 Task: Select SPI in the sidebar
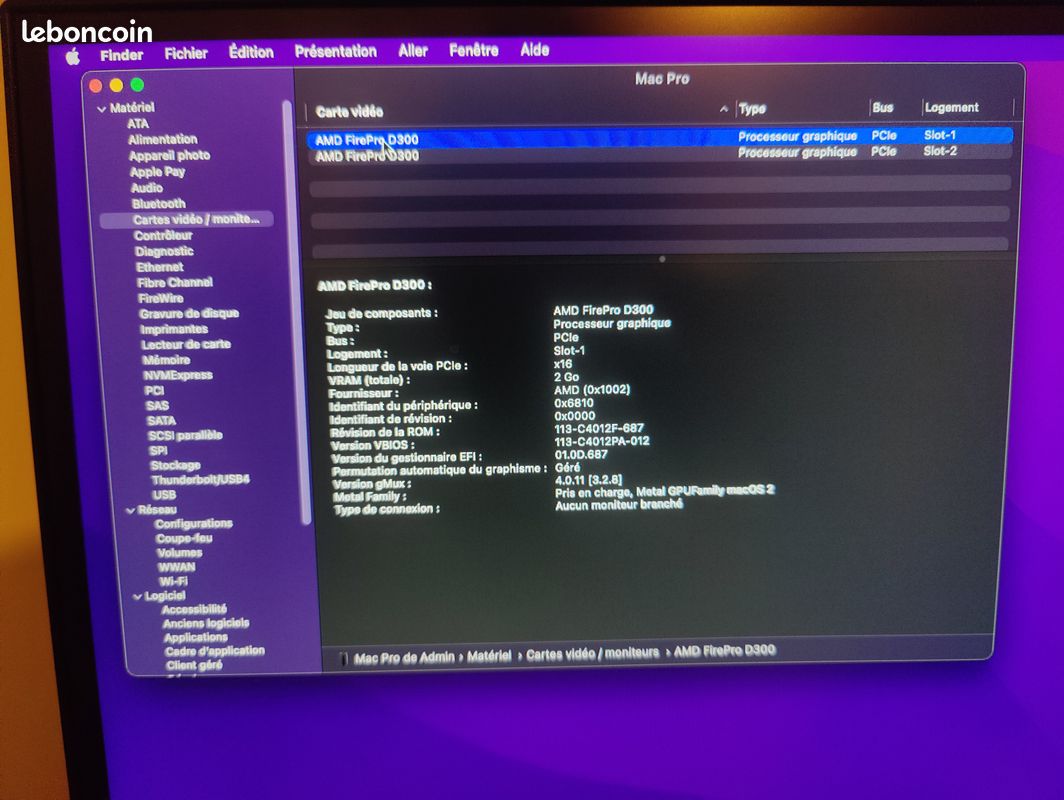click(x=159, y=450)
